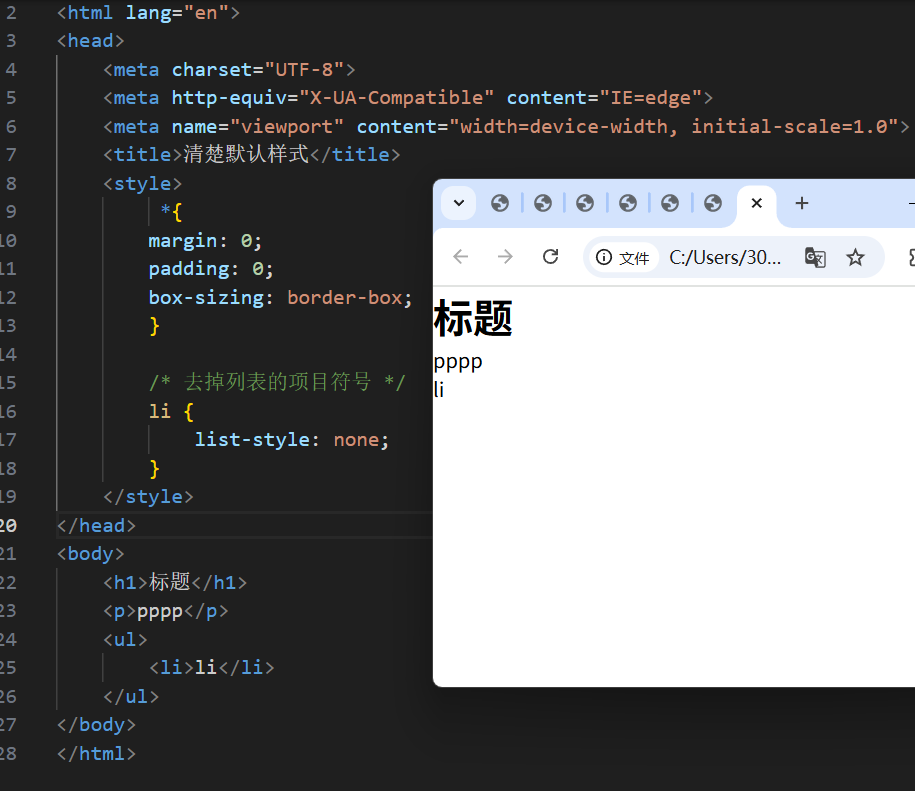The width and height of the screenshot is (915, 791).
Task: Select the 去掉列表的项目符号 comment line
Action: (277, 383)
